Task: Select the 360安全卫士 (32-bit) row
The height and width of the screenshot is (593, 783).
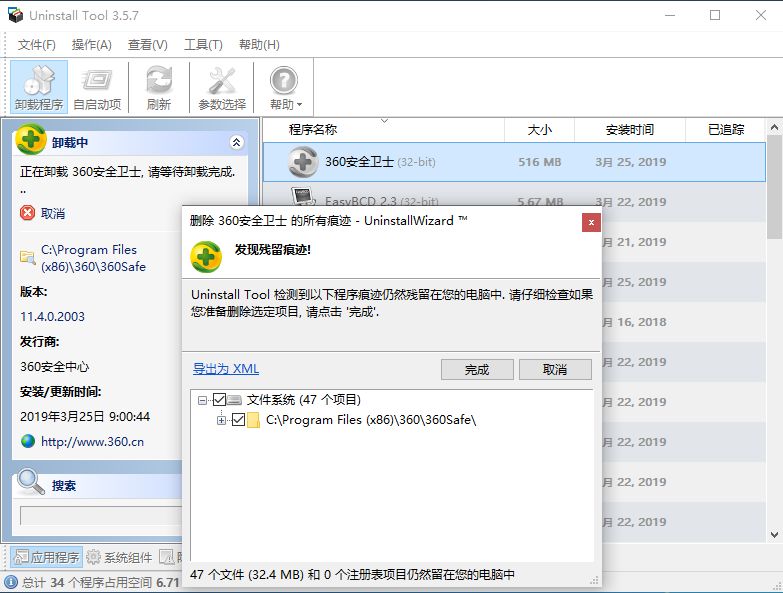Action: point(514,162)
